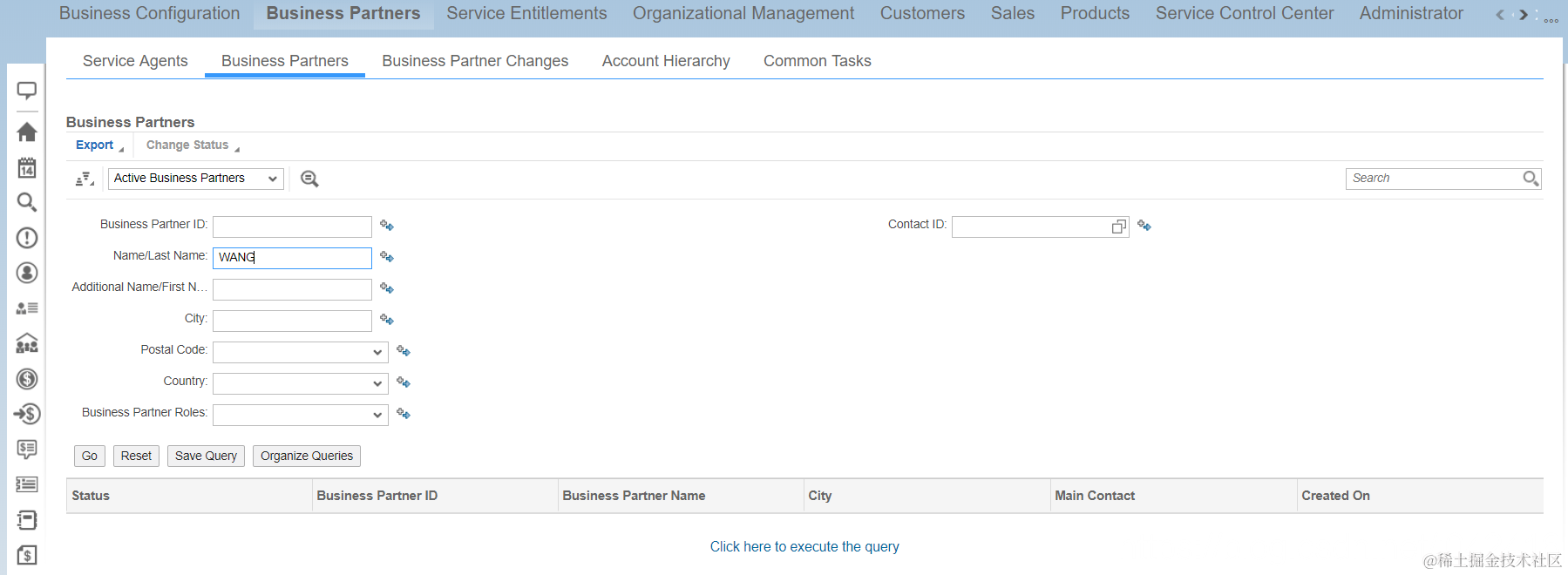The image size is (1568, 575).
Task: Switch to Service Agents tab
Action: click(135, 61)
